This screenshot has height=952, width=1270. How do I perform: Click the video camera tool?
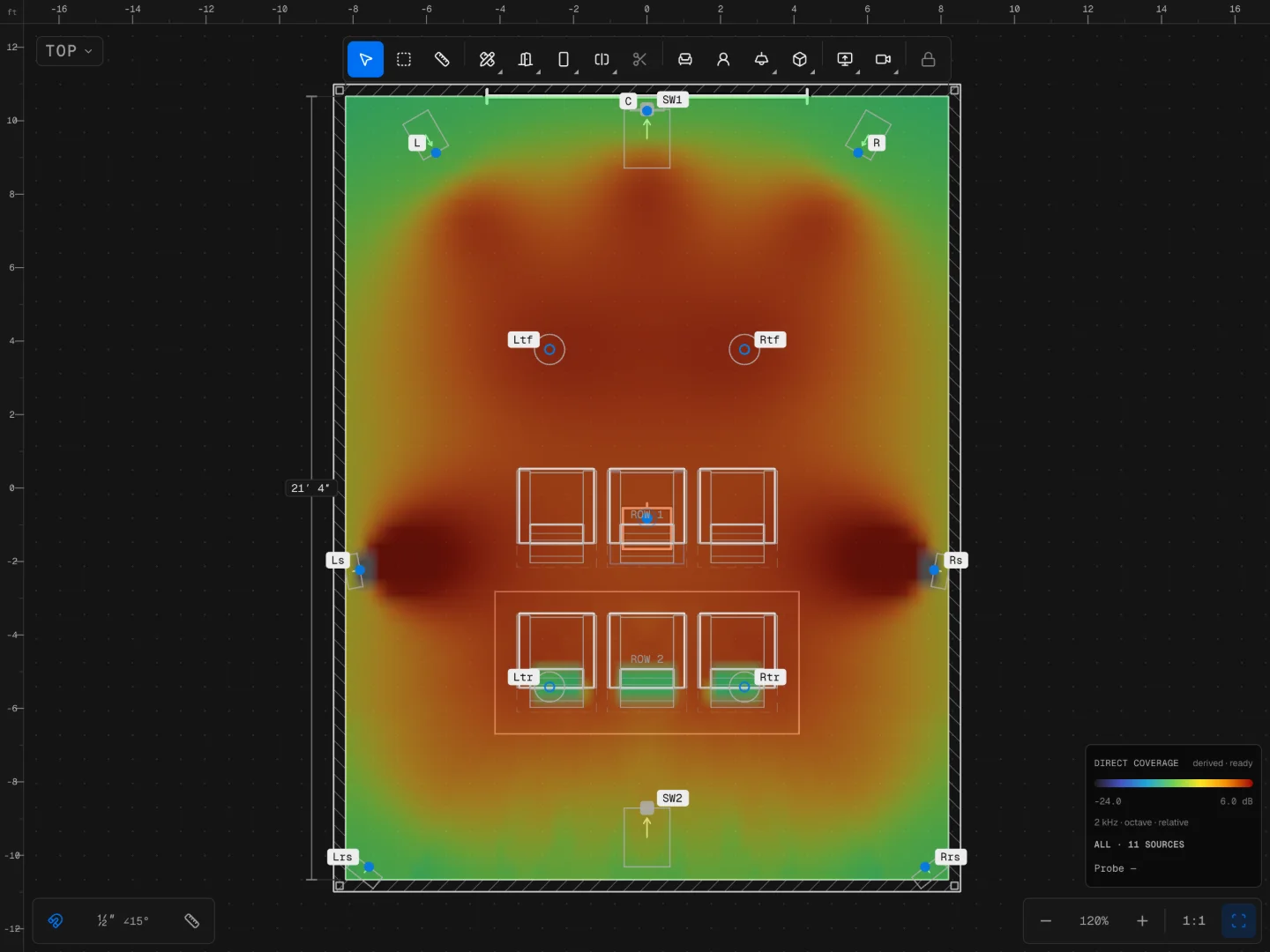click(883, 59)
